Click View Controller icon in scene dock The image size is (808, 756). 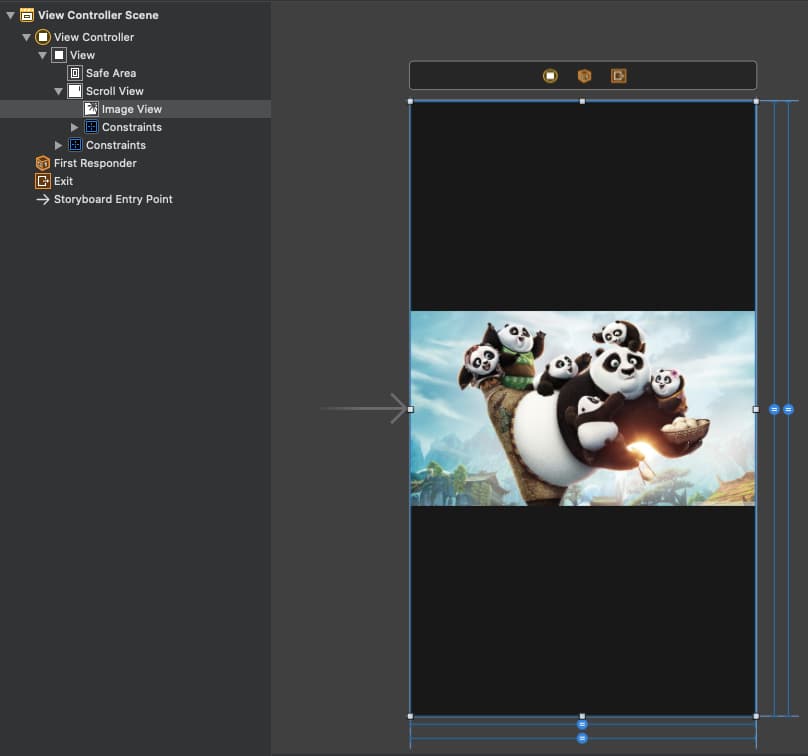[x=550, y=76]
